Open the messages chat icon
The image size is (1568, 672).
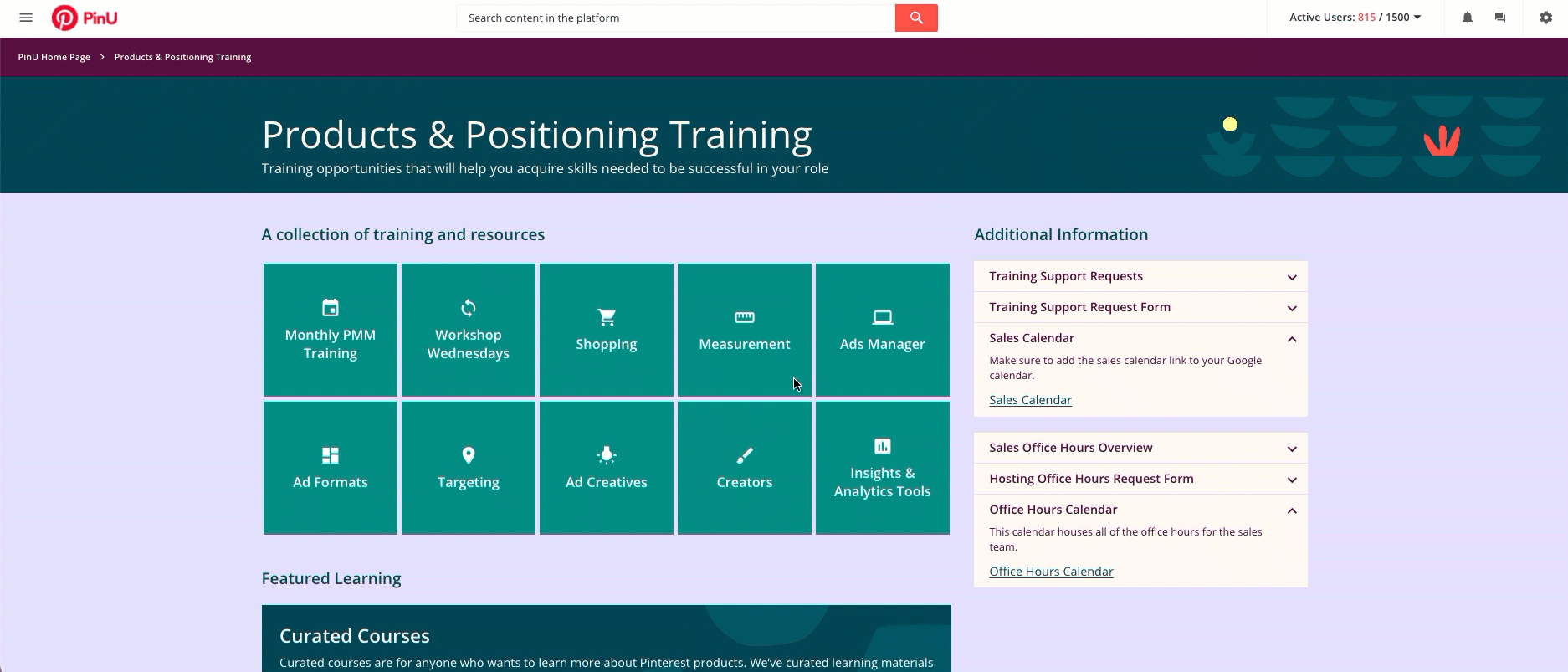1500,18
